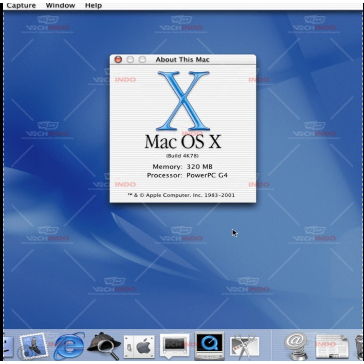Open the Capture menu

pos(21,5)
